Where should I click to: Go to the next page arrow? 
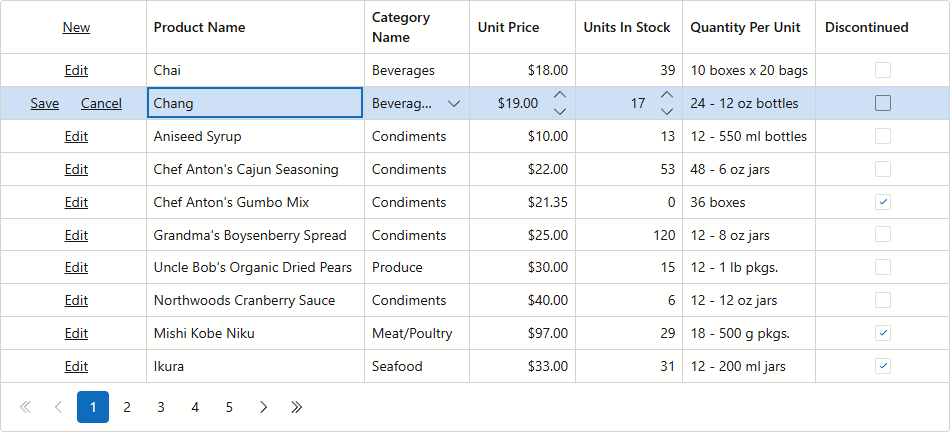(263, 407)
